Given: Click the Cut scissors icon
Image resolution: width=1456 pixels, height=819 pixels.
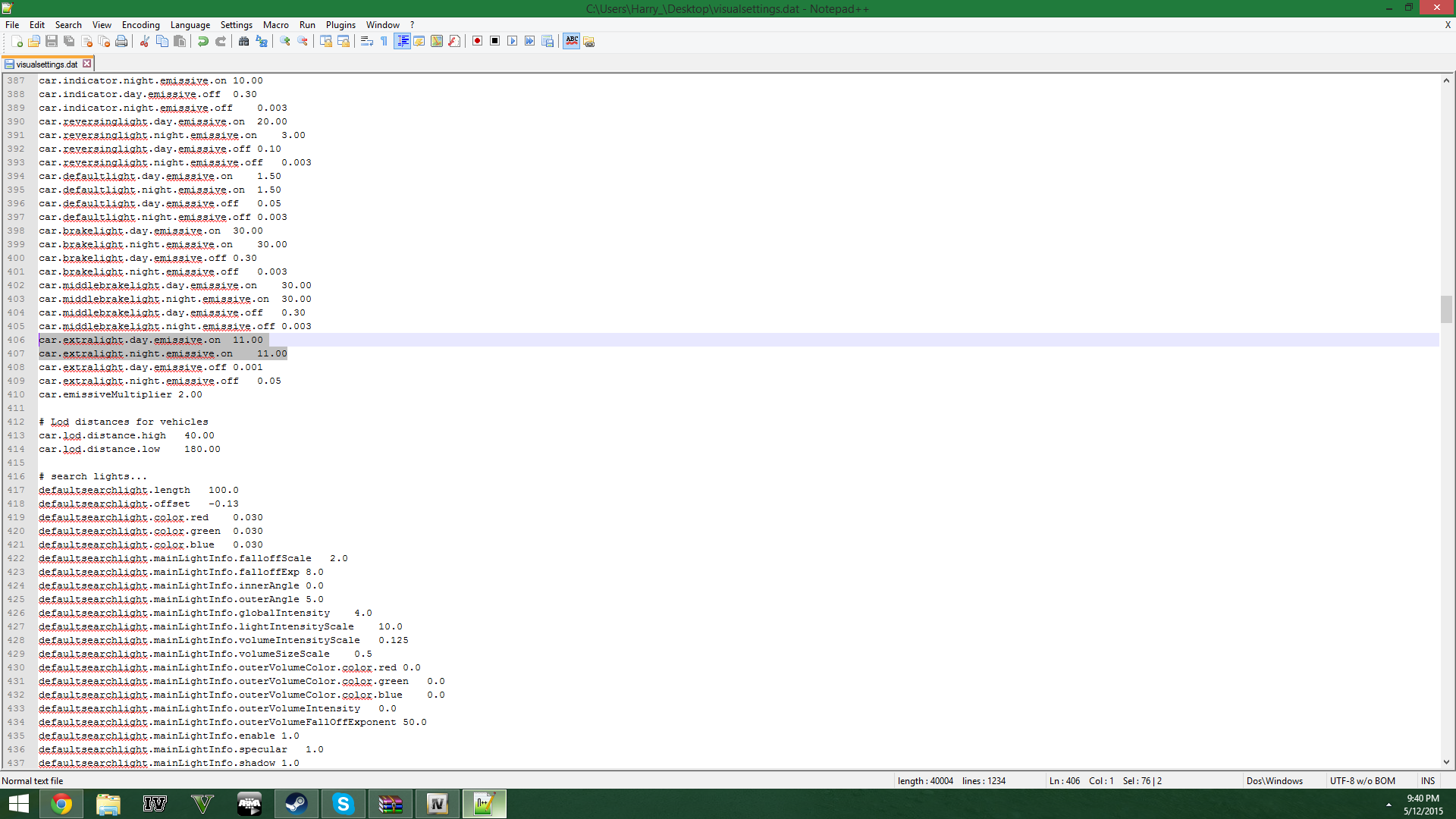Looking at the screenshot, I should point(144,41).
